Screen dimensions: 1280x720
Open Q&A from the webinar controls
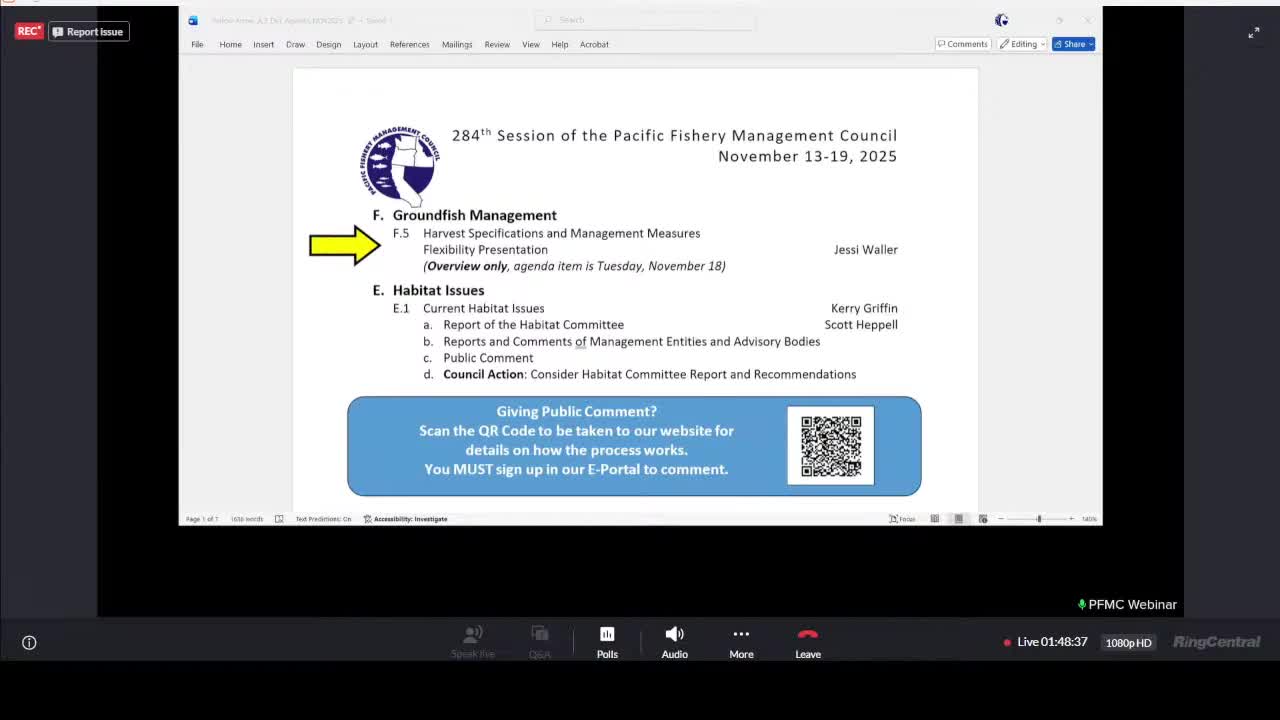point(540,642)
